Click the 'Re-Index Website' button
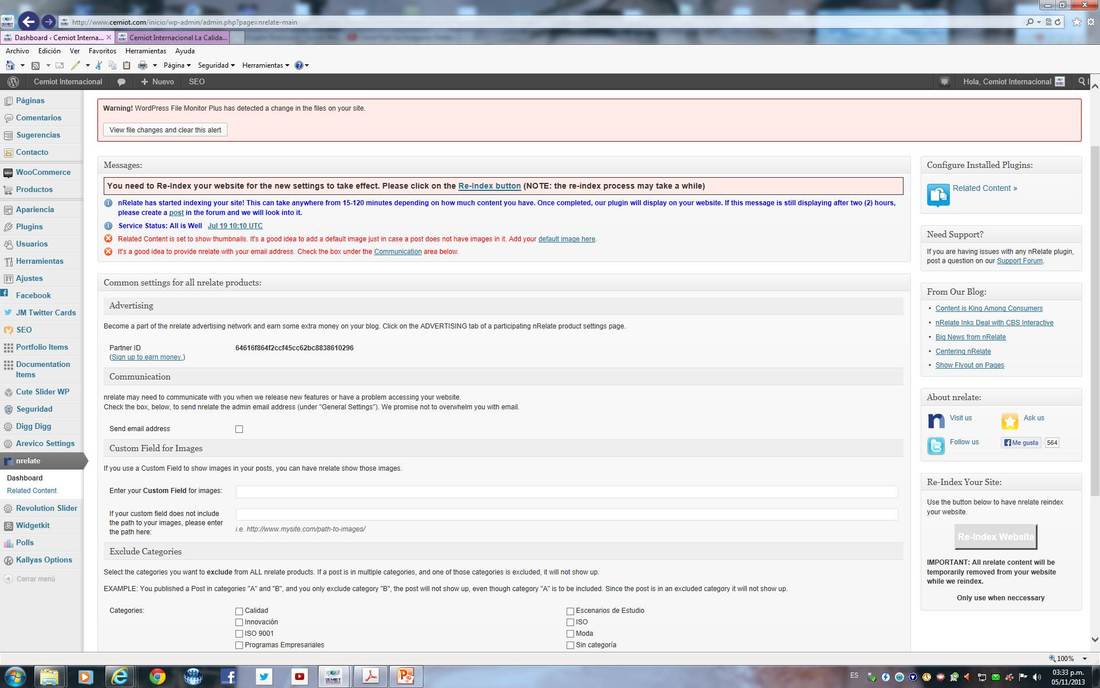The width and height of the screenshot is (1100, 688). pos(995,537)
